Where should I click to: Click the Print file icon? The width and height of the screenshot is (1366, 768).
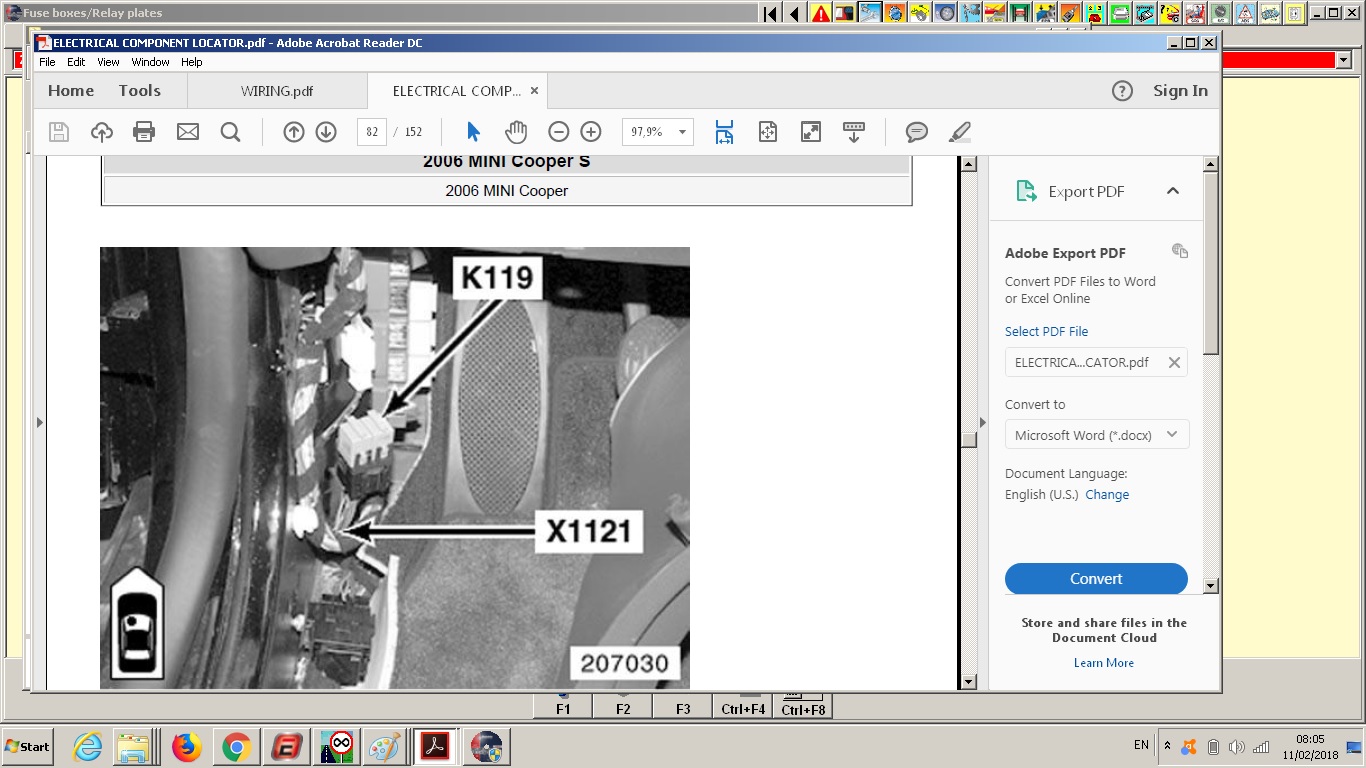click(144, 132)
